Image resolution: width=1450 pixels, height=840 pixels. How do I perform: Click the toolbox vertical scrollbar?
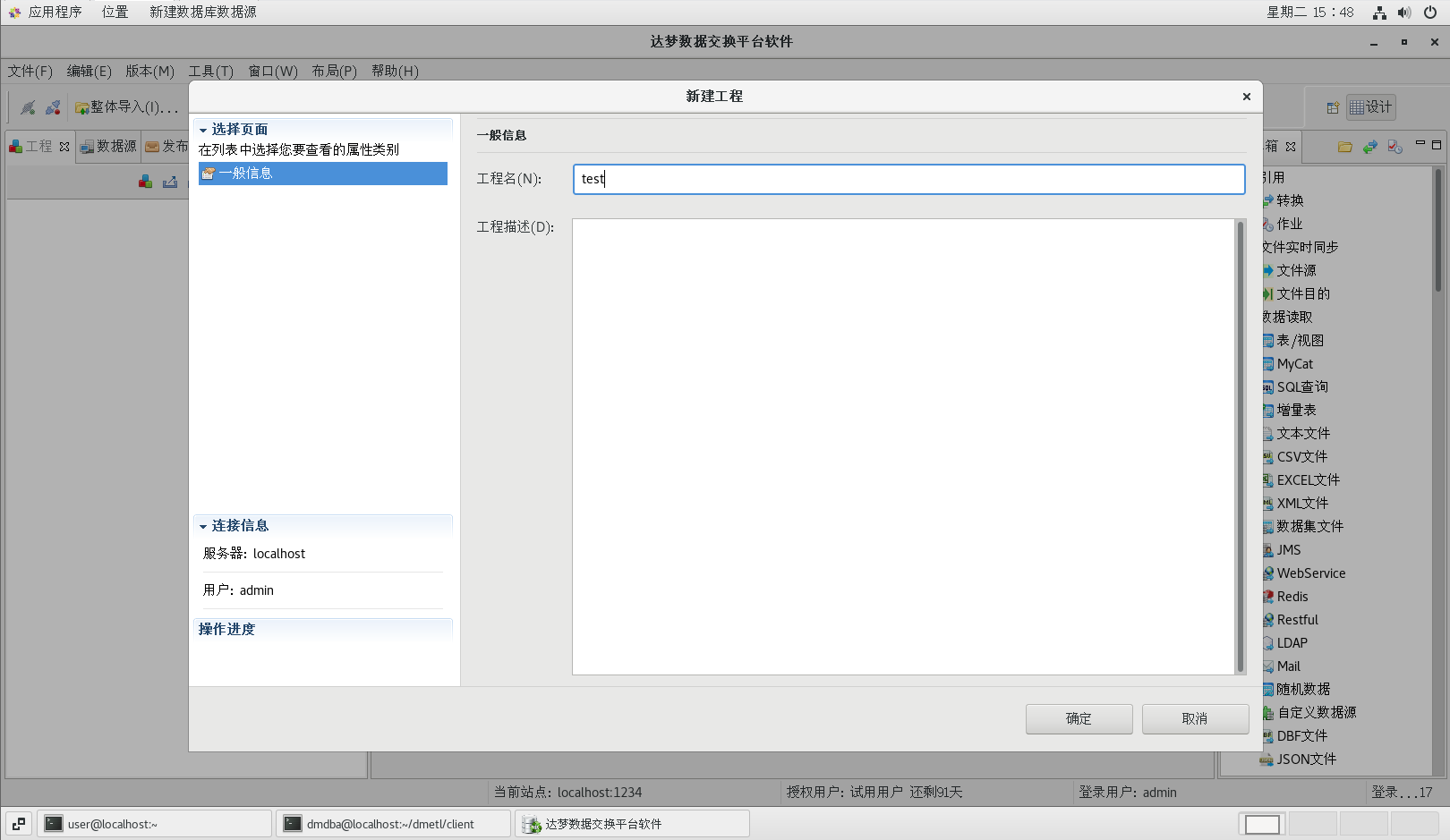click(1437, 470)
